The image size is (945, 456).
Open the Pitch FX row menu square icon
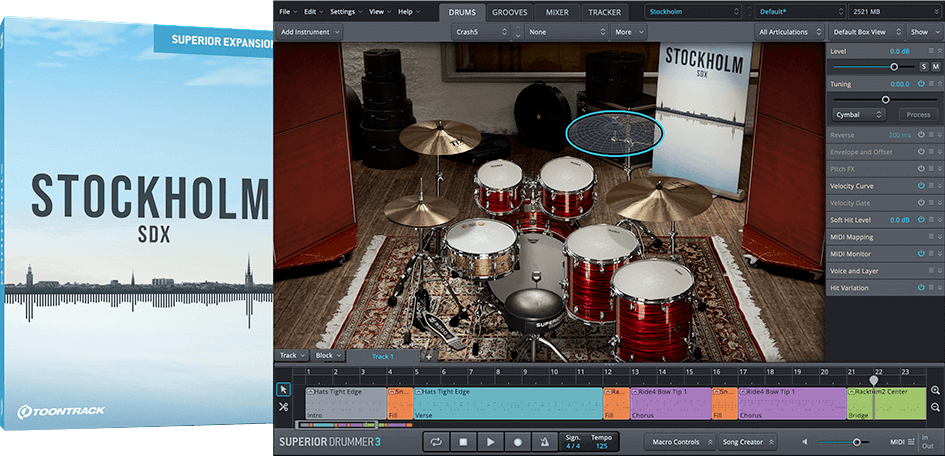931,169
